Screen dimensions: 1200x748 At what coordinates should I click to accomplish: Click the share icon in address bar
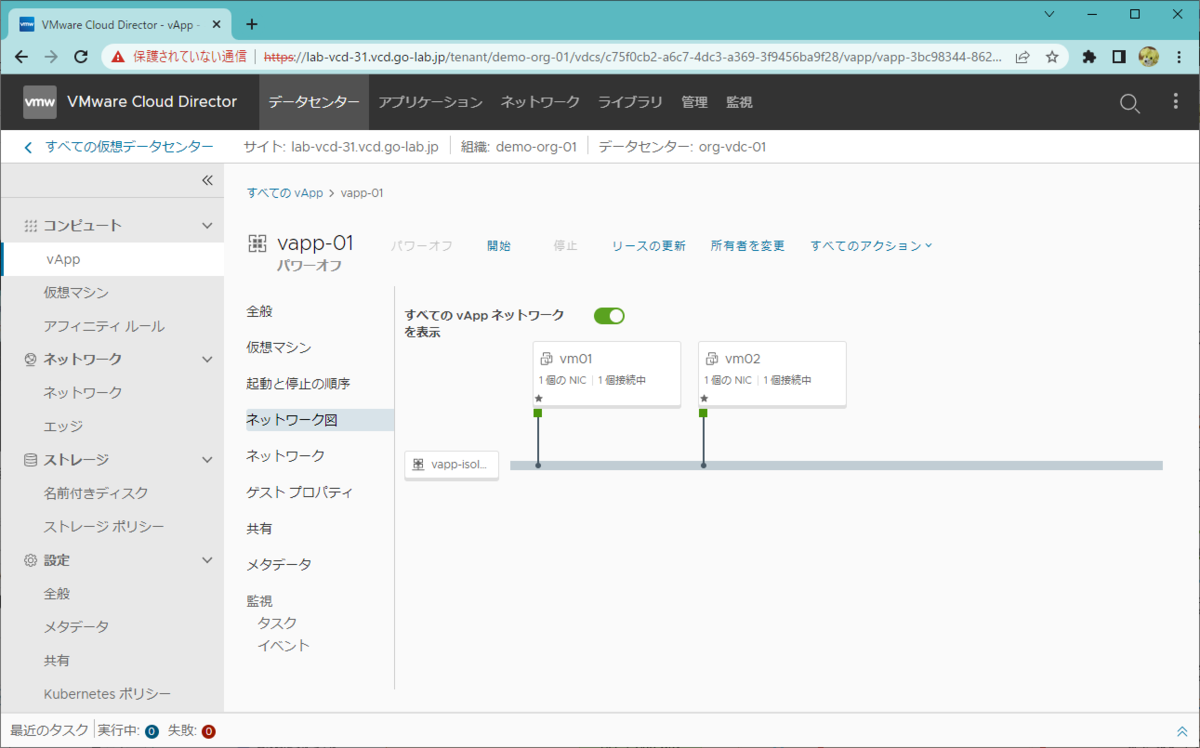point(1022,57)
